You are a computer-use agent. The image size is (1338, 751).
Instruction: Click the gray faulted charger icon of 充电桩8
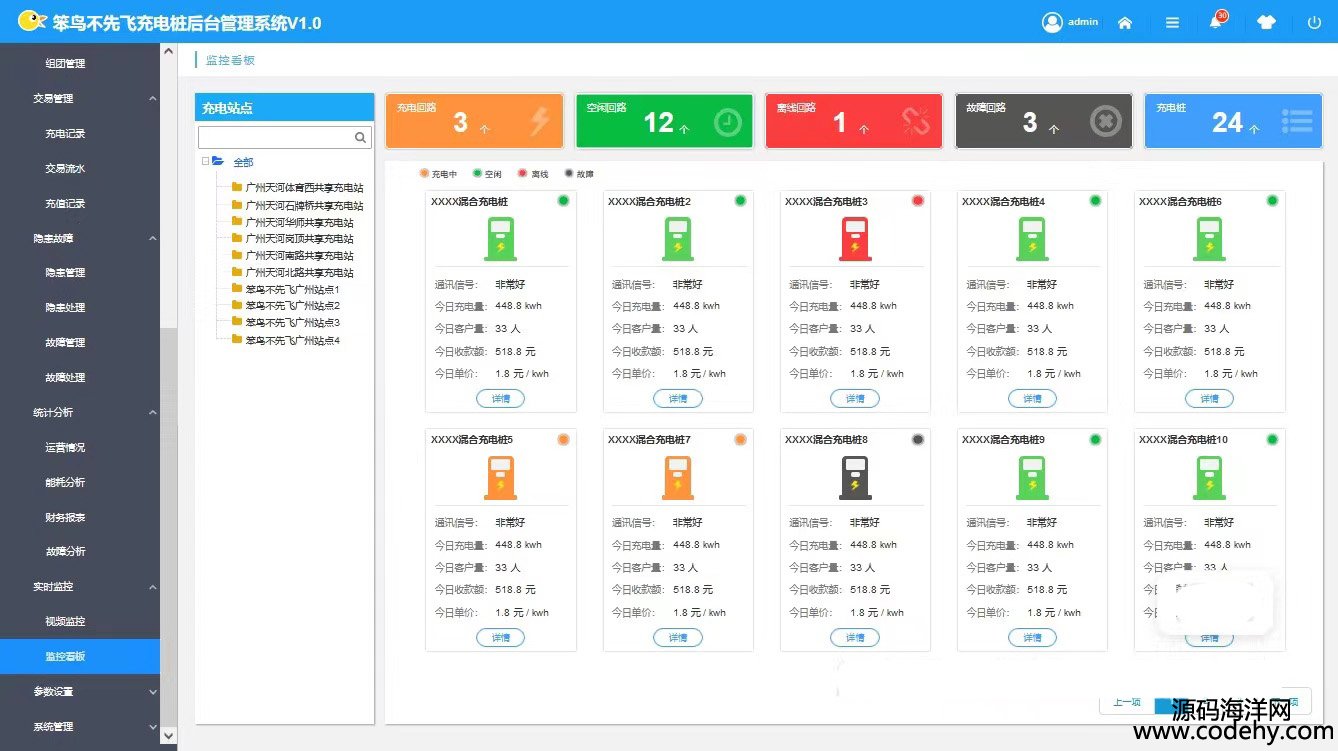coord(855,477)
